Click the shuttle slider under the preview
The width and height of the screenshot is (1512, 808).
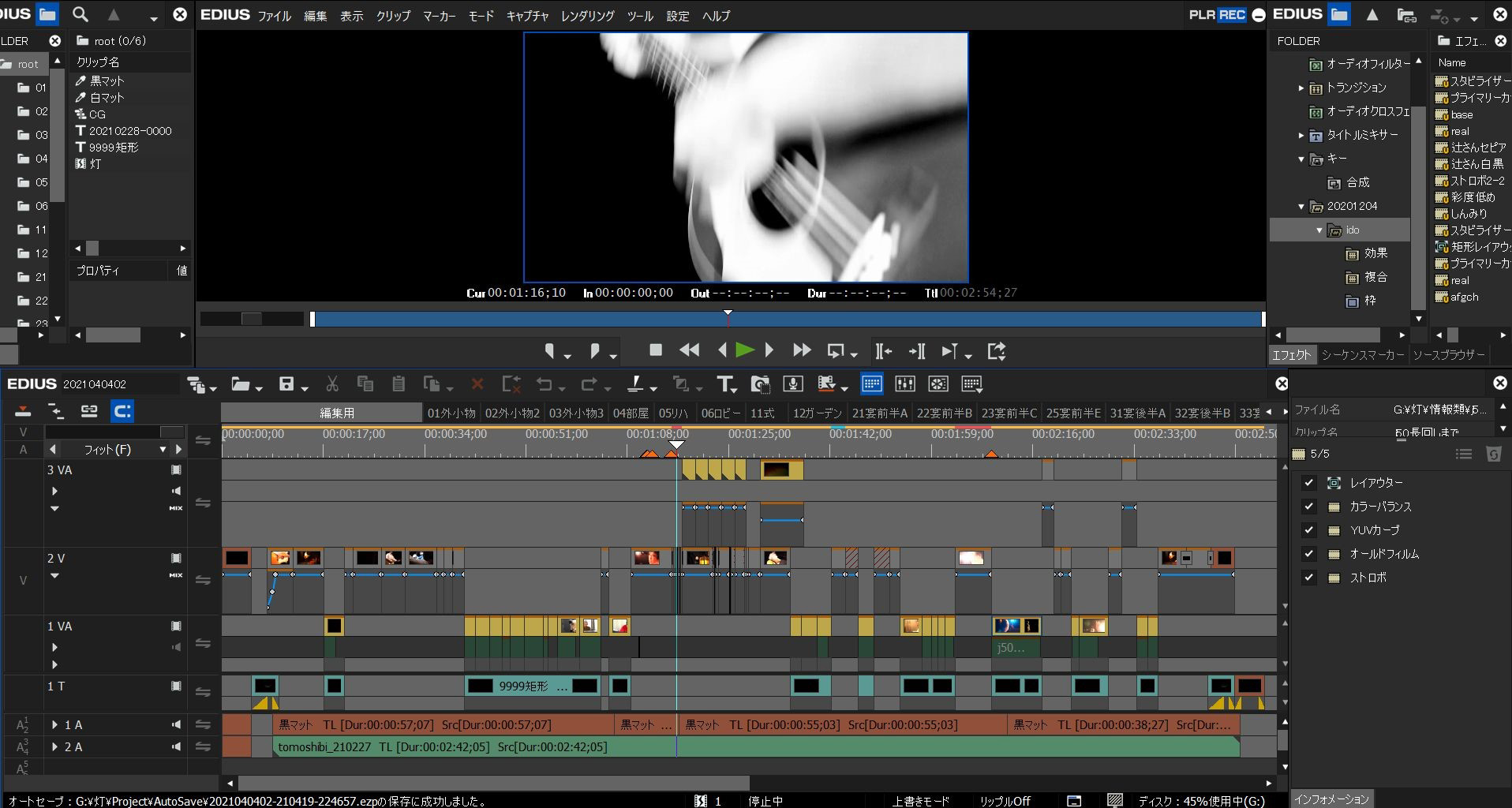(252, 319)
